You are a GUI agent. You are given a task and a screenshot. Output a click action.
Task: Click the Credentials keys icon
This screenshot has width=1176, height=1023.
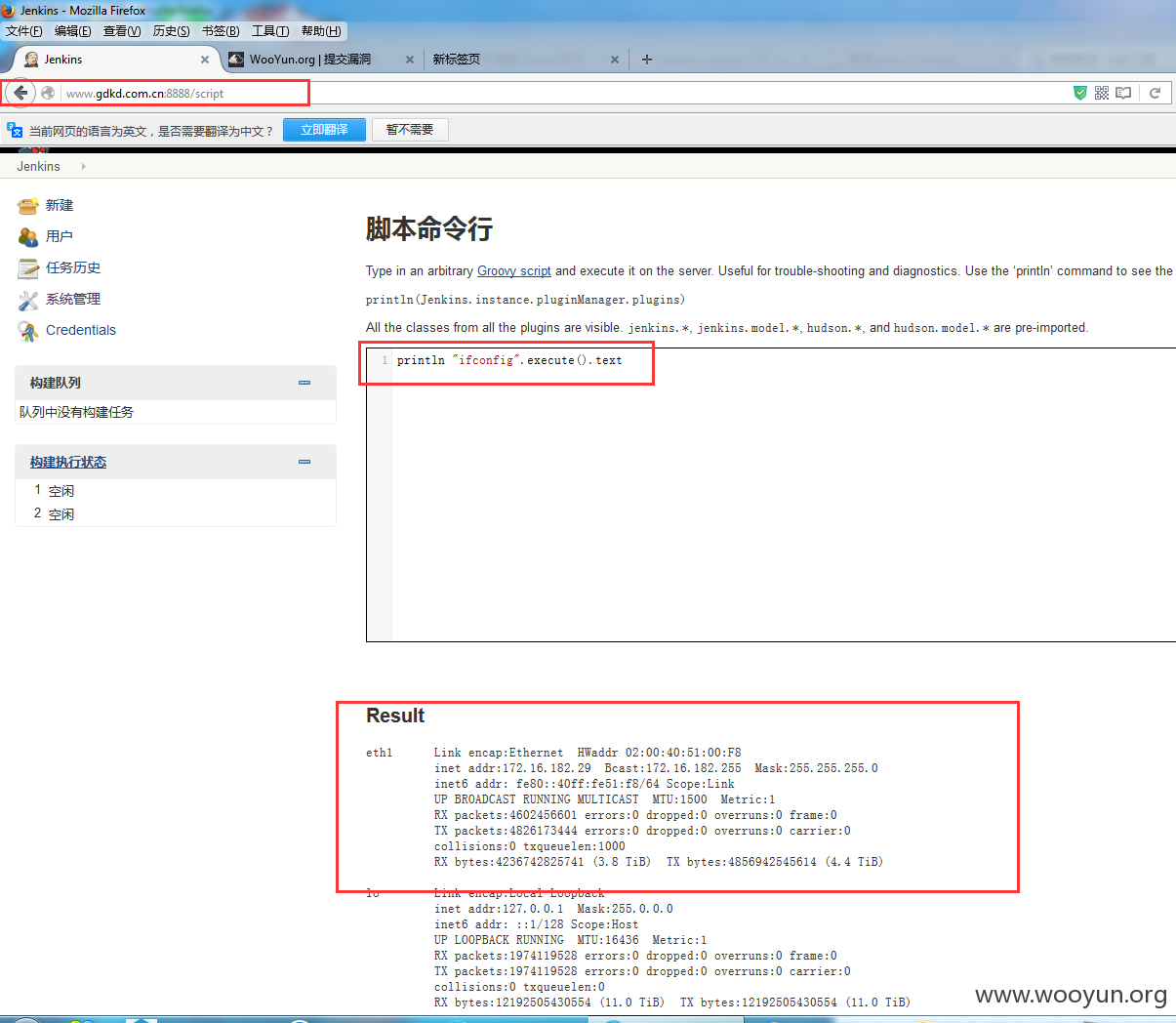pyautogui.click(x=28, y=330)
